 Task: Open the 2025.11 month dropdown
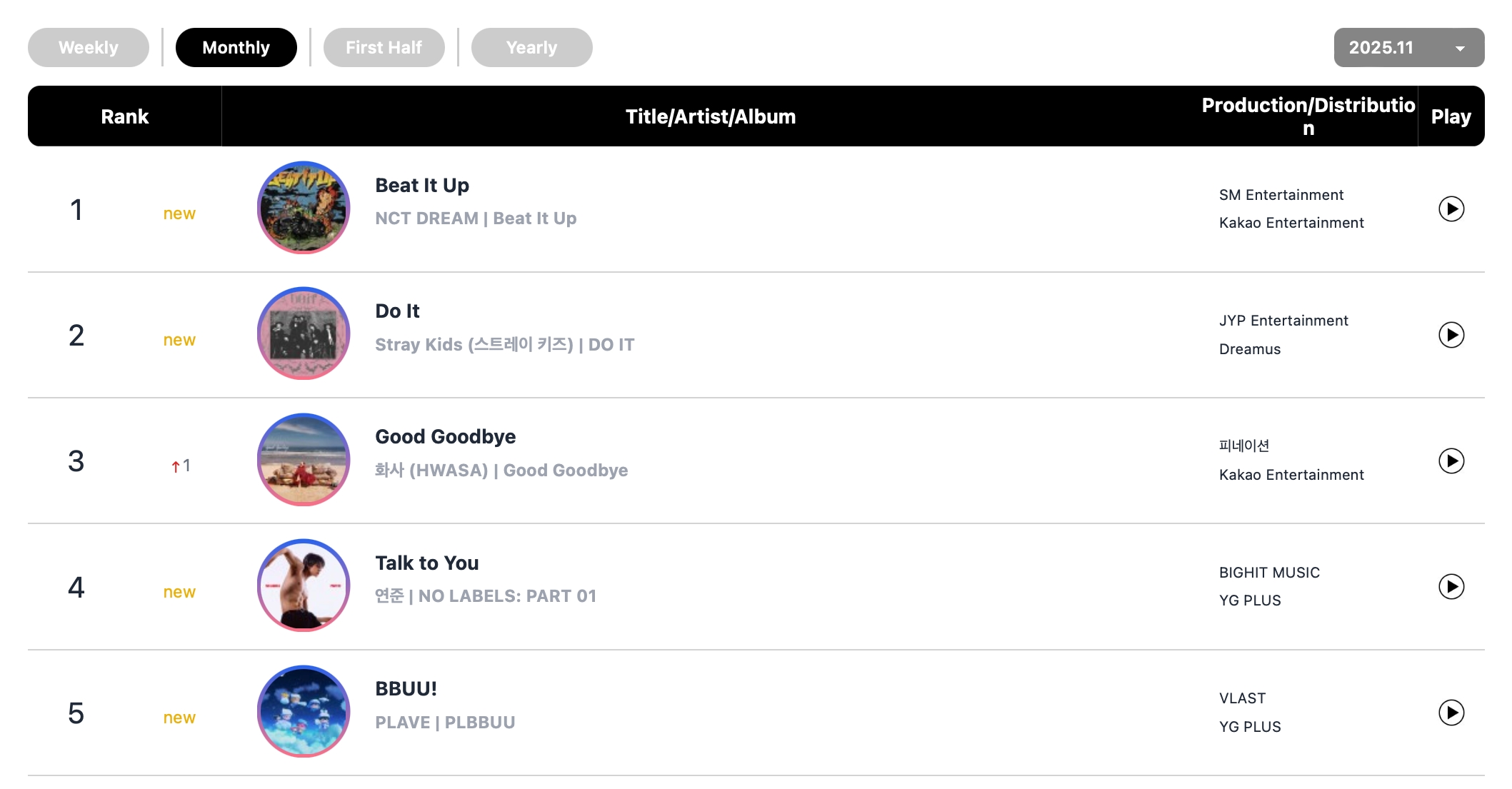(x=1408, y=48)
